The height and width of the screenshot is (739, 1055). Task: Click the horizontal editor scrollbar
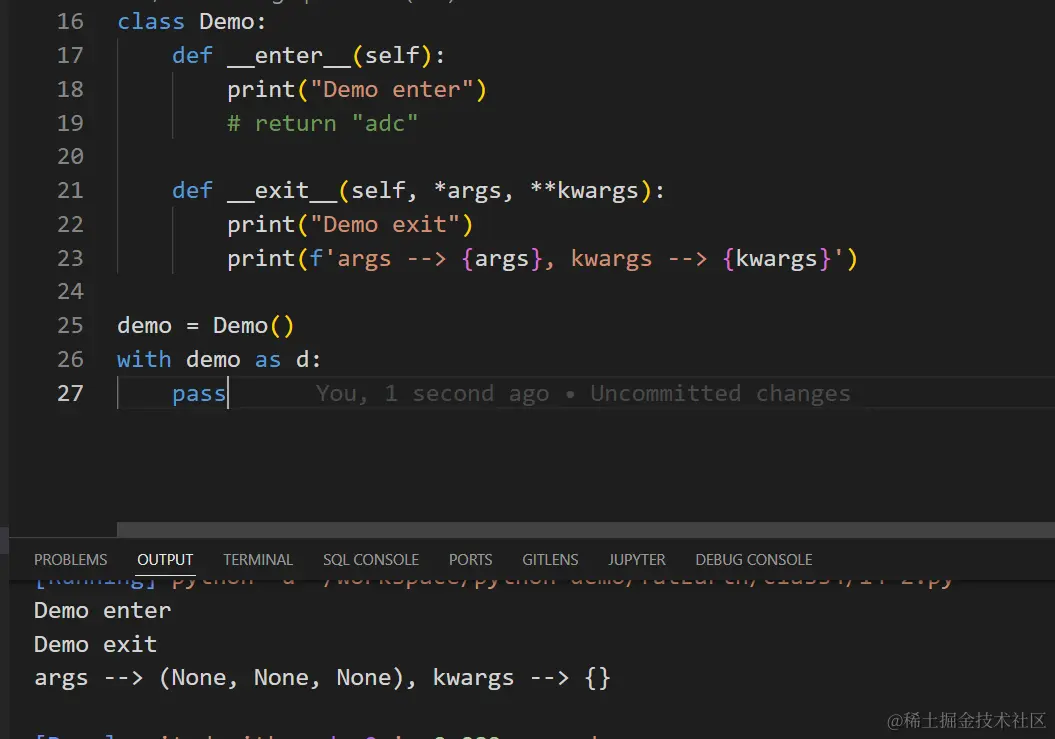[585, 530]
